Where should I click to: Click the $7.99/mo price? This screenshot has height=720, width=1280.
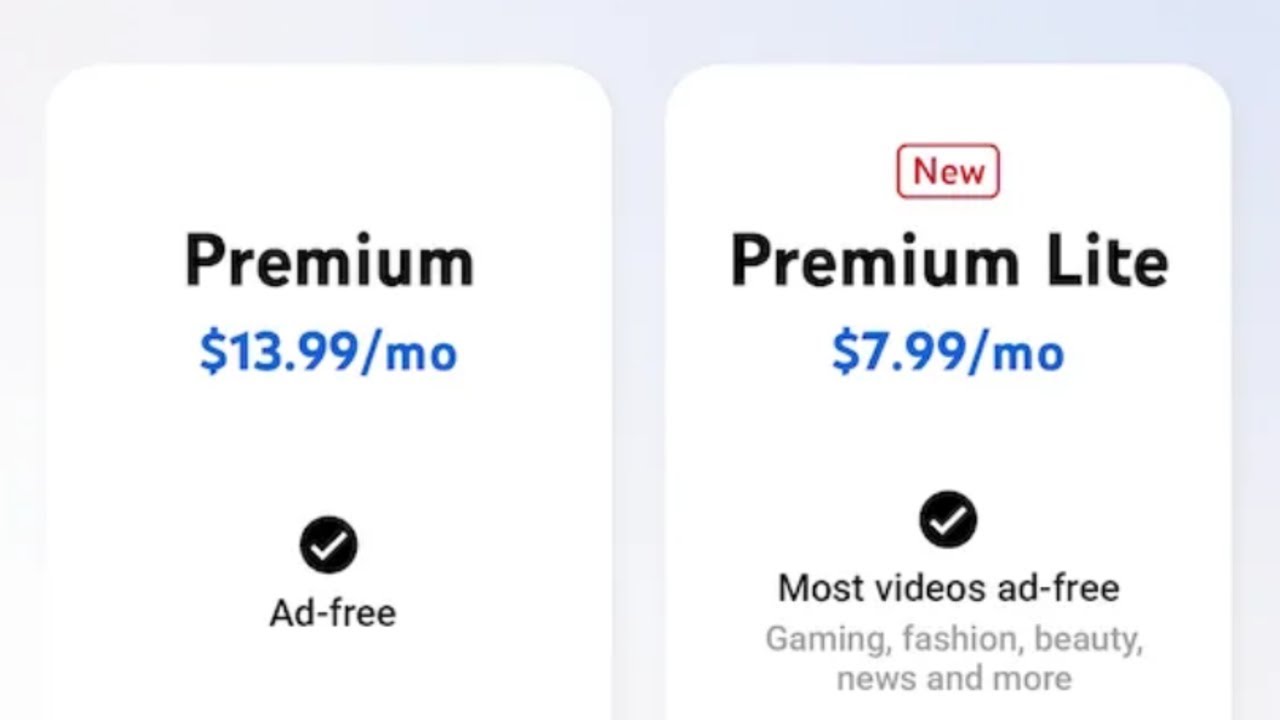point(948,352)
